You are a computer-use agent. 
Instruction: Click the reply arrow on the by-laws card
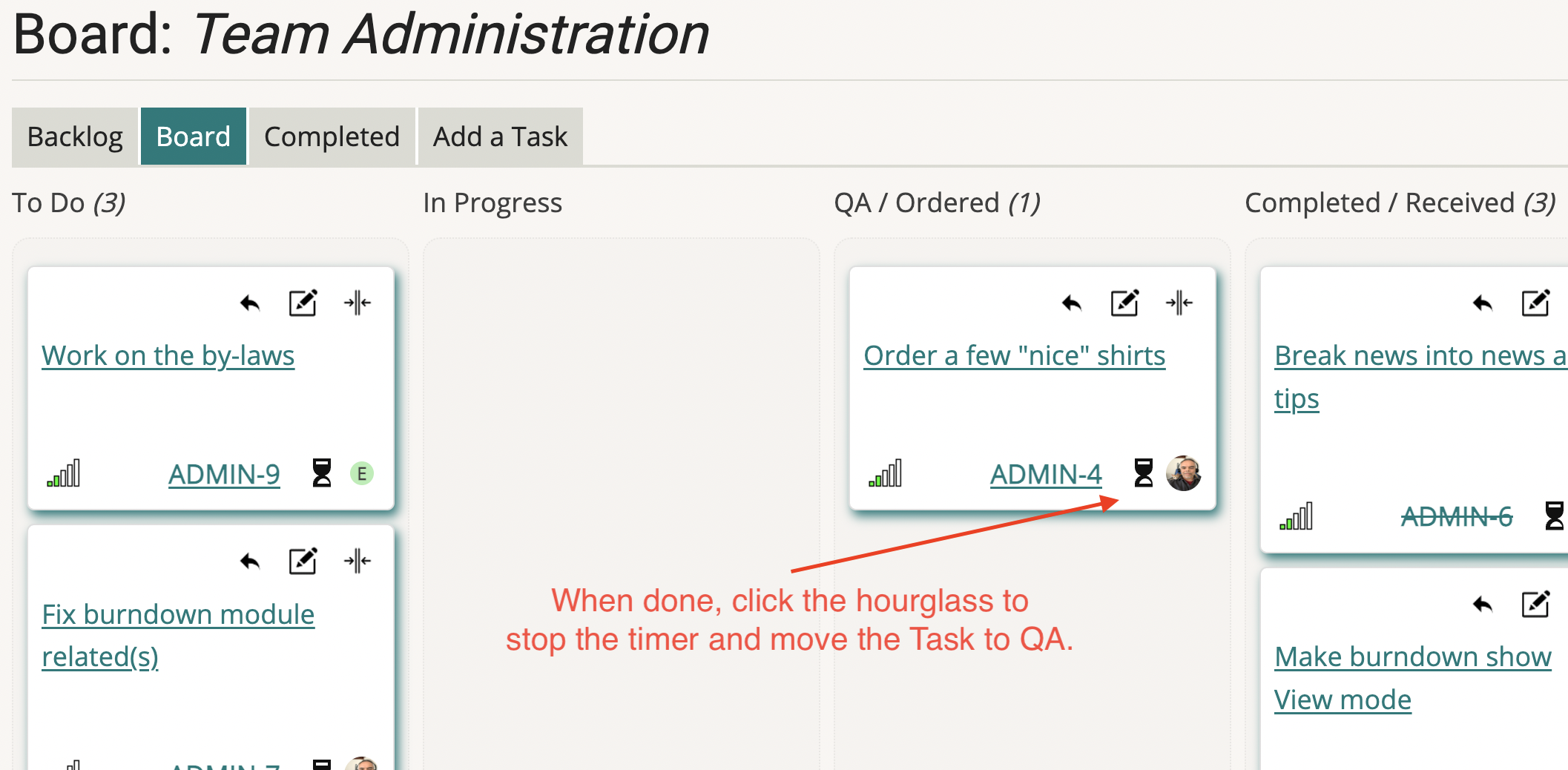click(x=250, y=303)
